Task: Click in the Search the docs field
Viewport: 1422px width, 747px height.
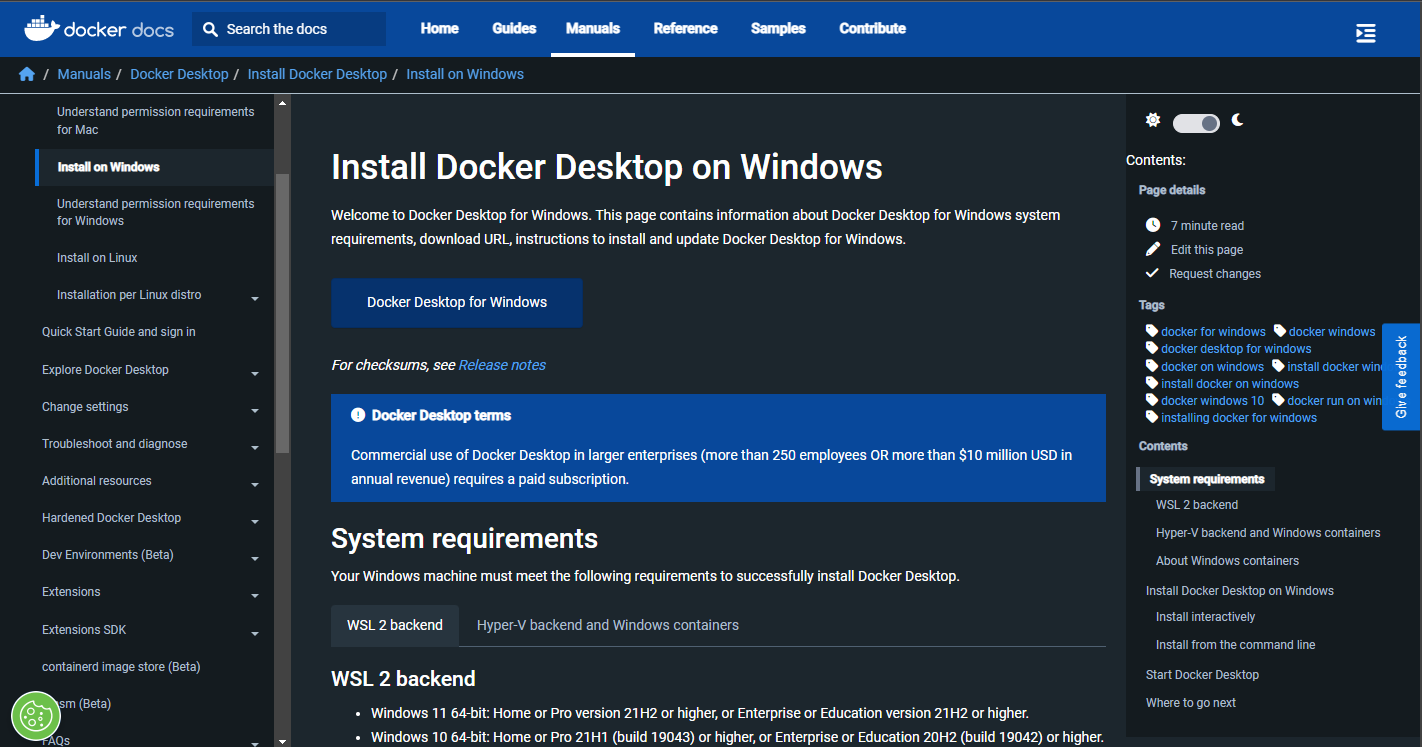Action: (289, 29)
